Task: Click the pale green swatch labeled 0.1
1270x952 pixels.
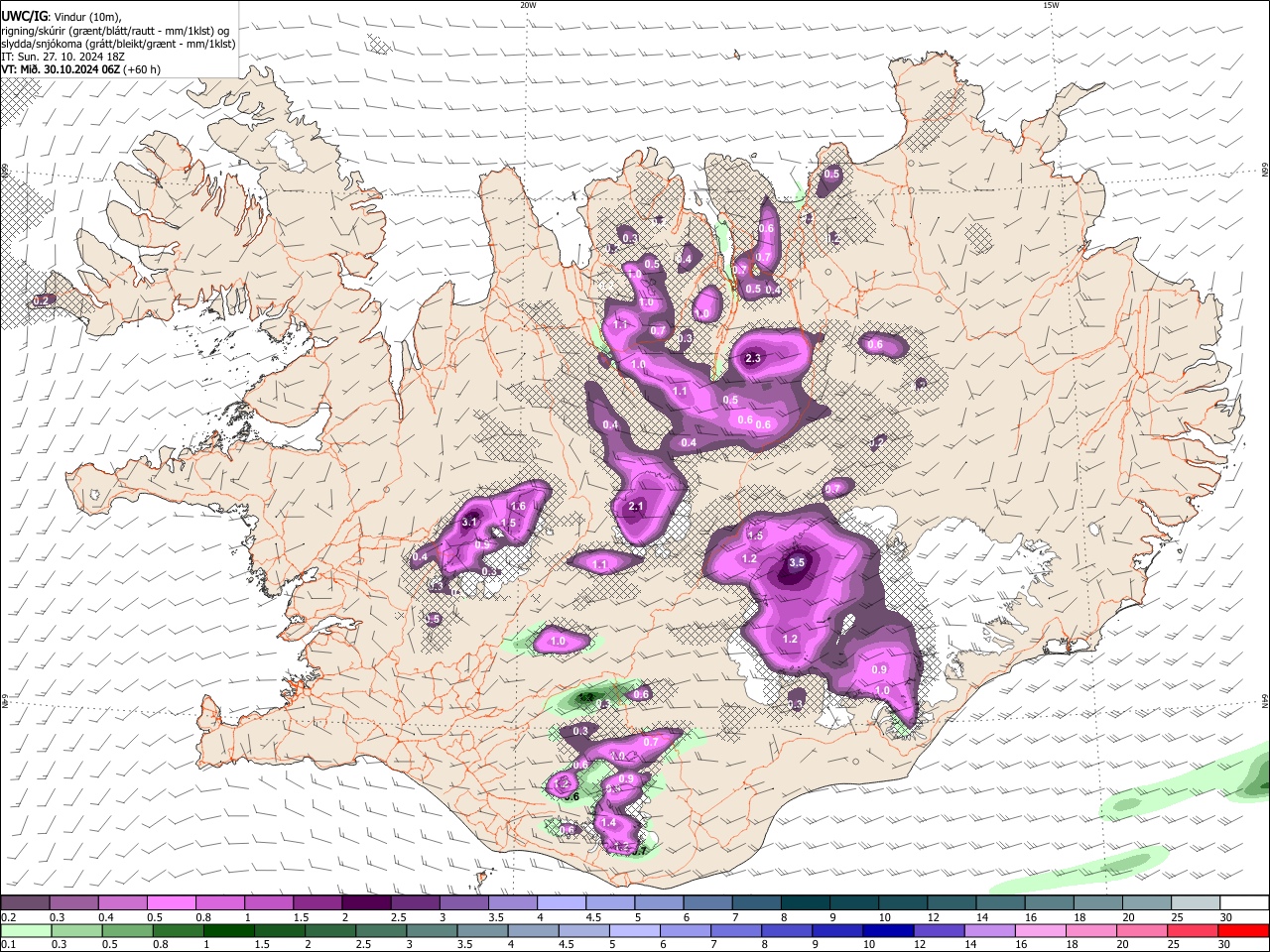Action: pos(25,930)
